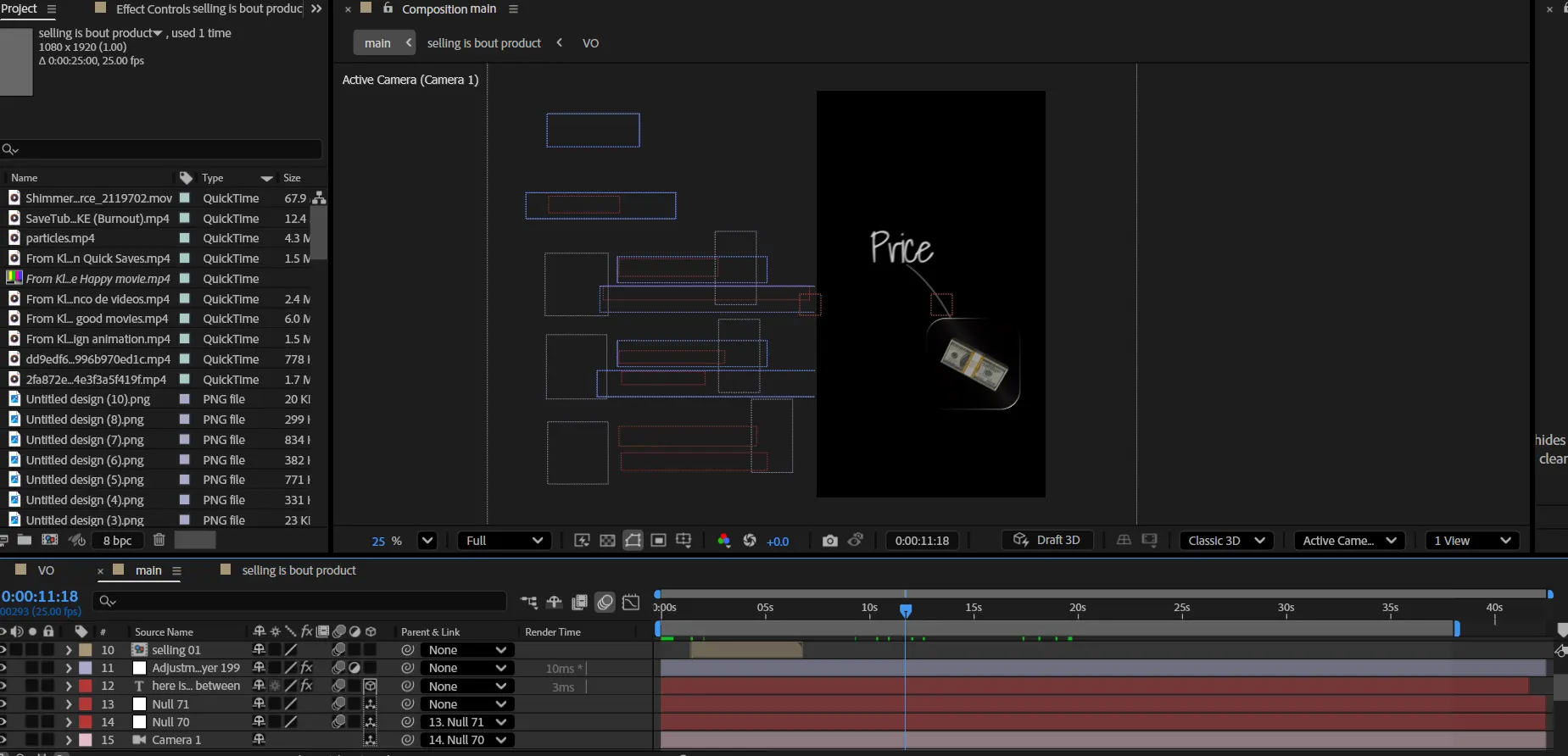Toggle 3D switch for the text layer 12
The width and height of the screenshot is (1568, 756).
pos(370,686)
